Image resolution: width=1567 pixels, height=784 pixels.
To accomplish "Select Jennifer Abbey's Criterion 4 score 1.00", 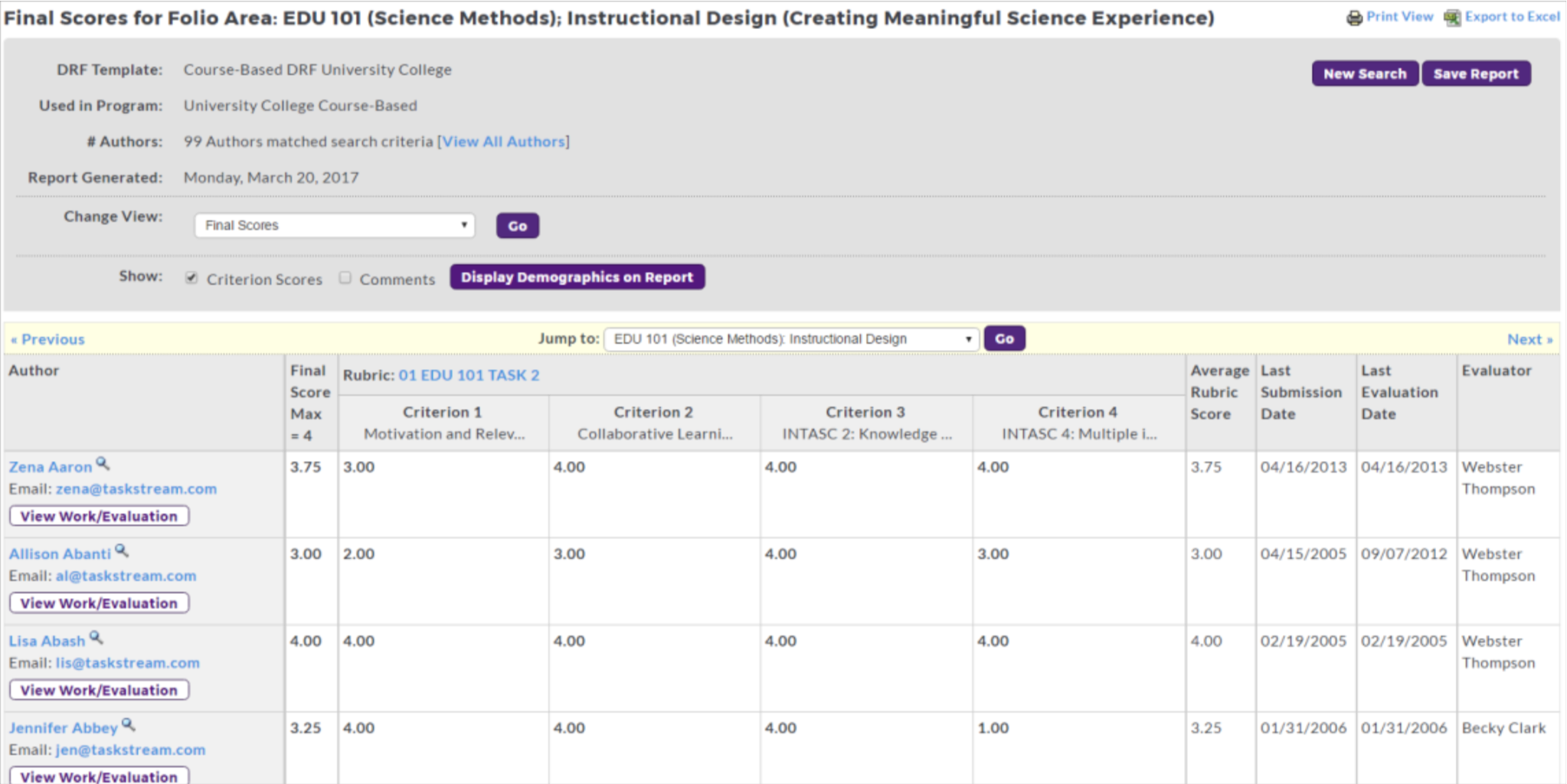I will point(993,728).
